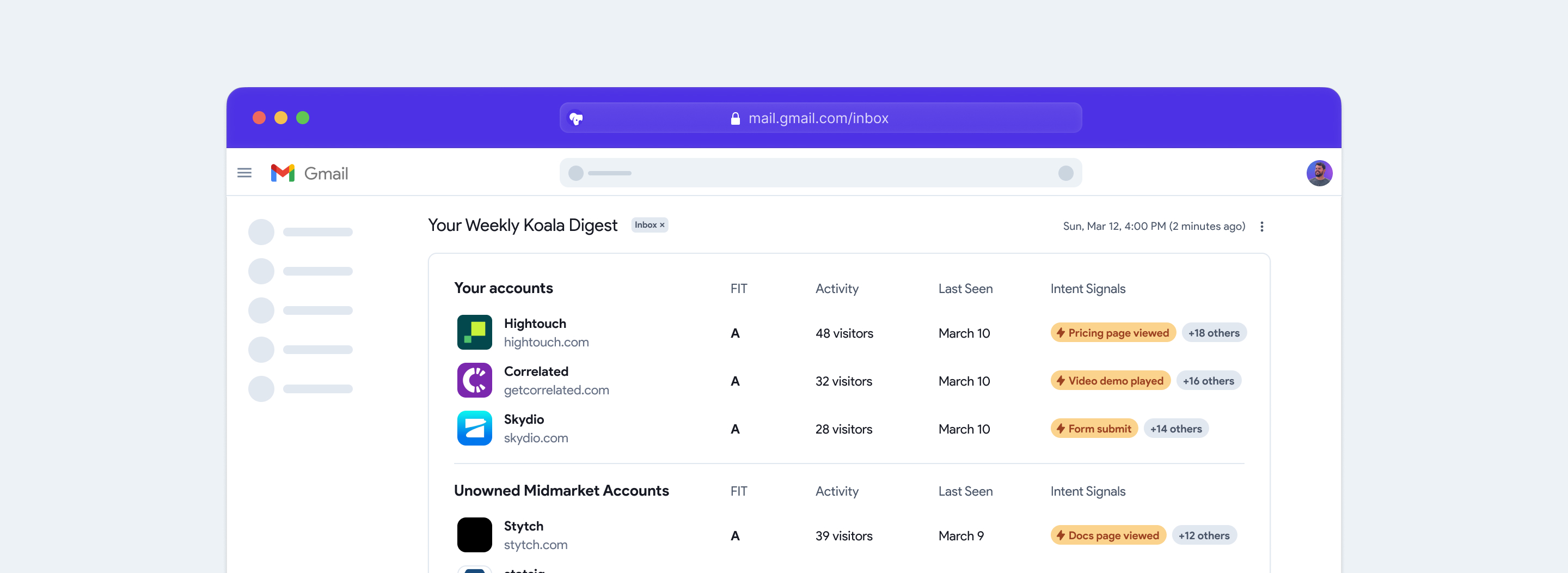Click the browser address bar URL

pos(817,118)
